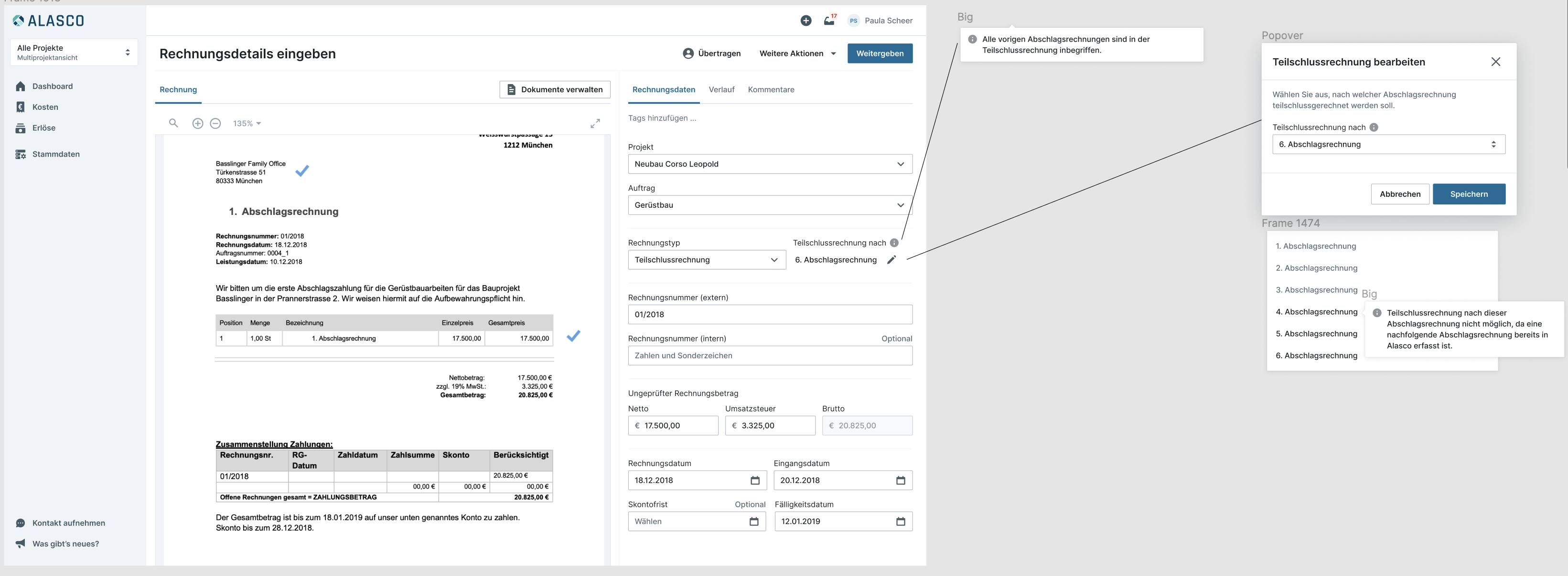Open Weitere Aktionen menu

(x=797, y=53)
